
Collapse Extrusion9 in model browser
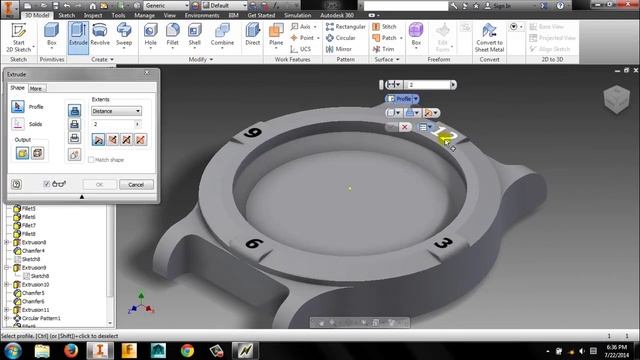pos(7,268)
